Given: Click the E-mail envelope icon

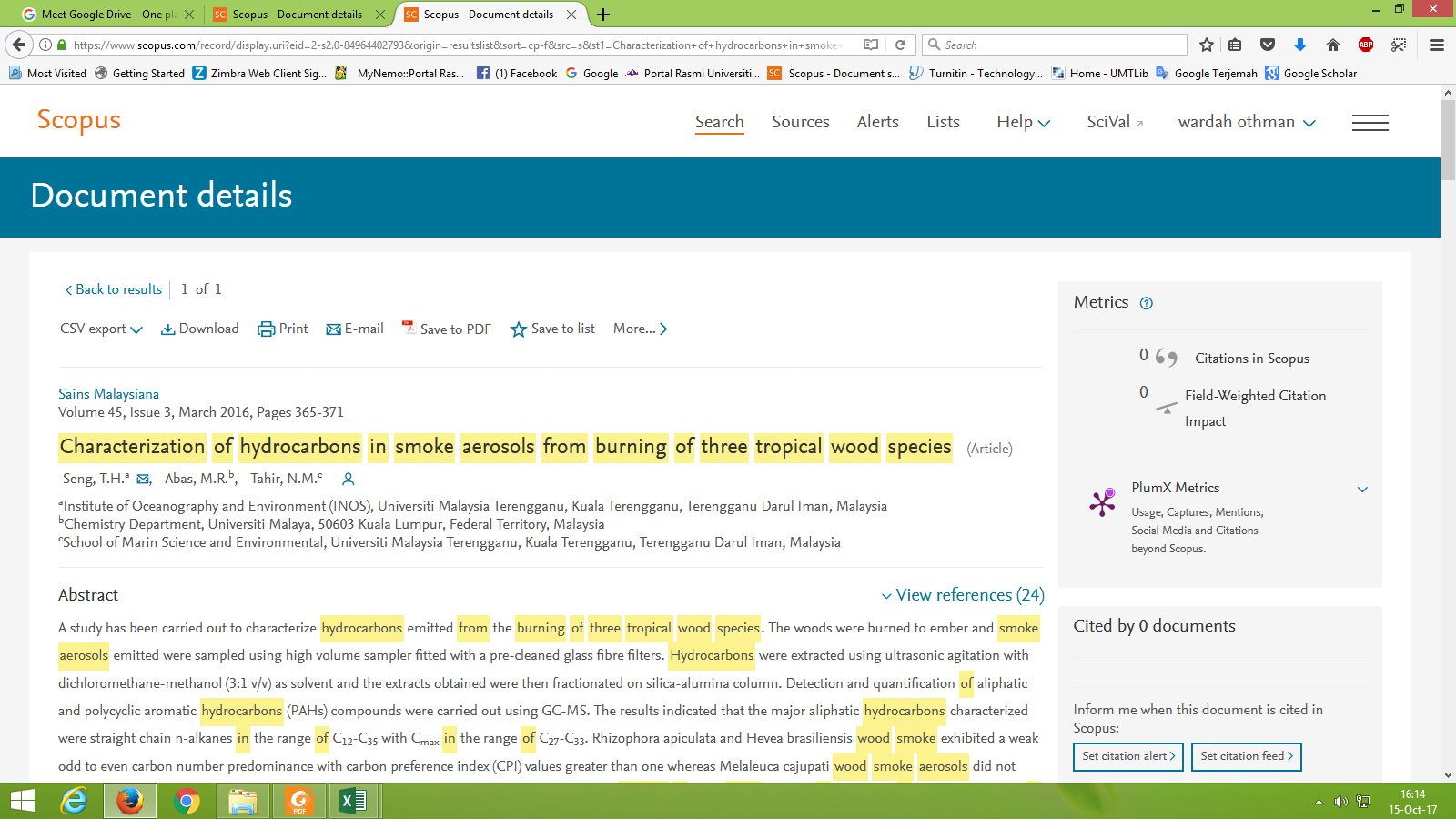Looking at the screenshot, I should tap(333, 329).
